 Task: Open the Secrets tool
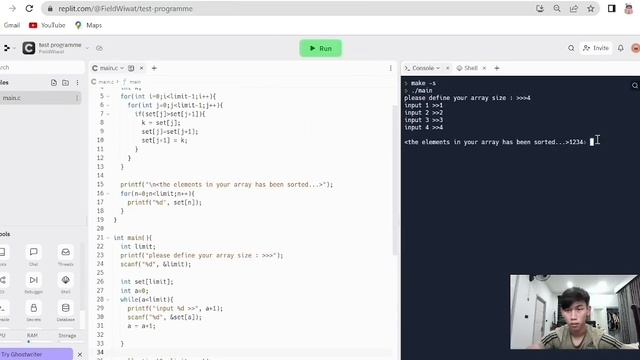coord(33,311)
